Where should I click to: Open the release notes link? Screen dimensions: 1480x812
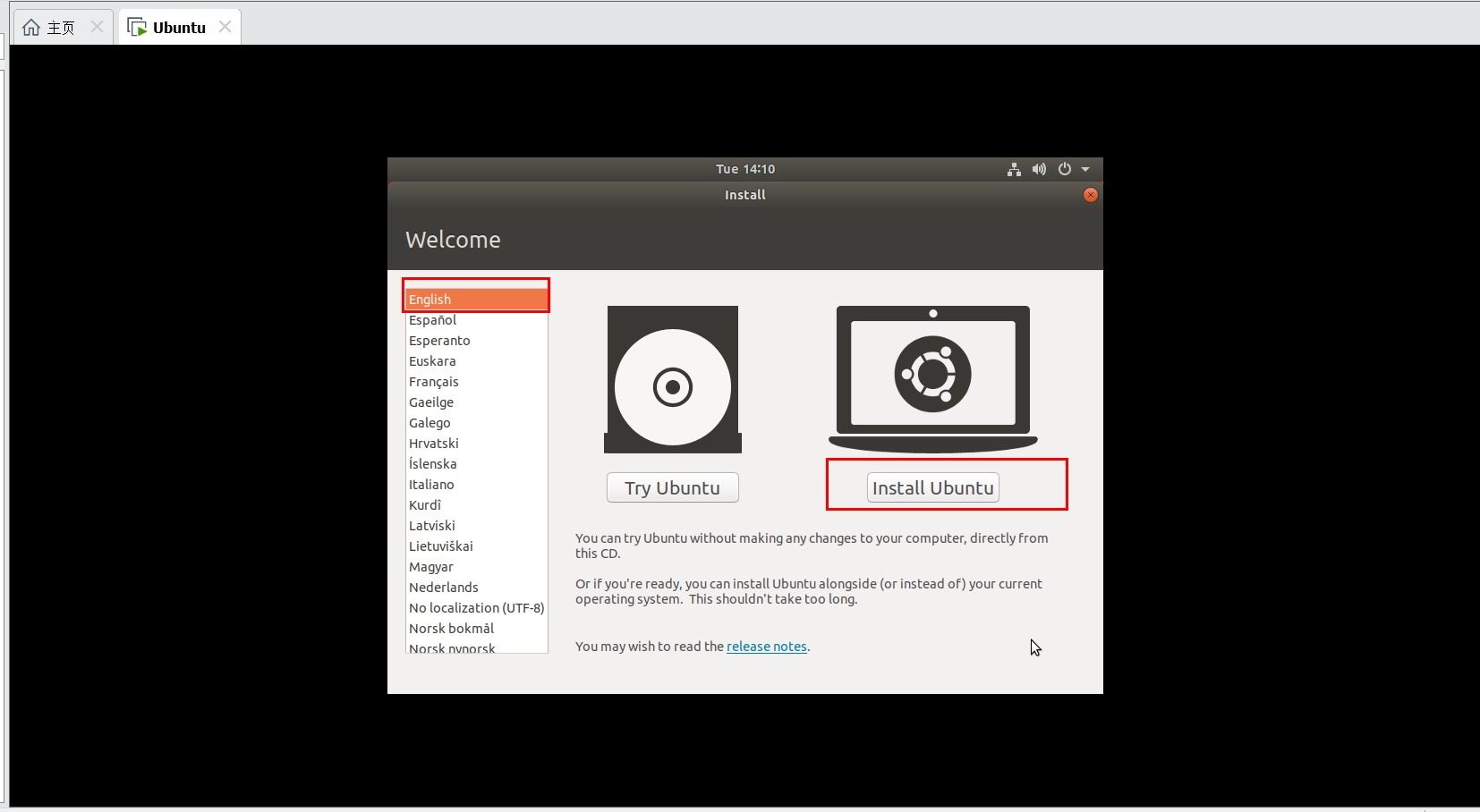click(x=766, y=646)
